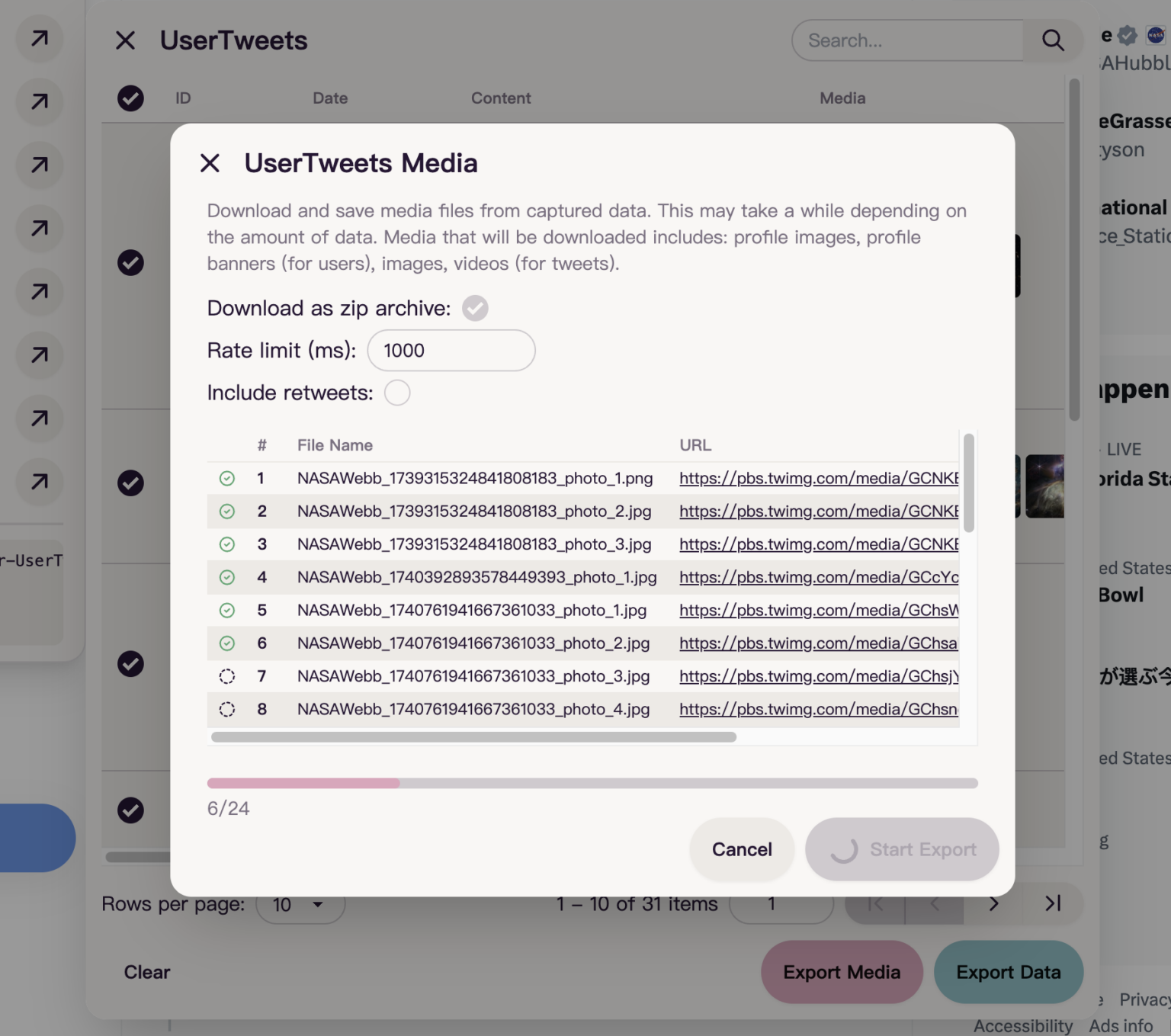
Task: Deselect the checkmark on the second table row
Action: (131, 483)
